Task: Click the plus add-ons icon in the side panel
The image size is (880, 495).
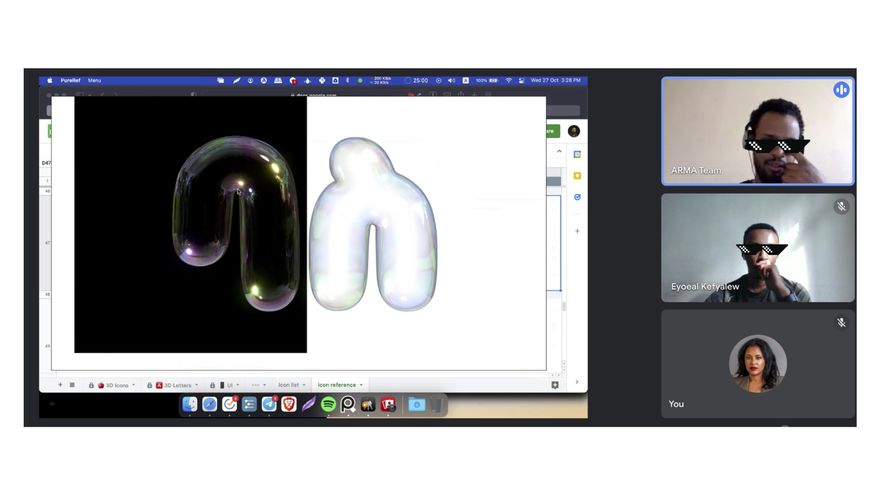Action: coord(577,231)
